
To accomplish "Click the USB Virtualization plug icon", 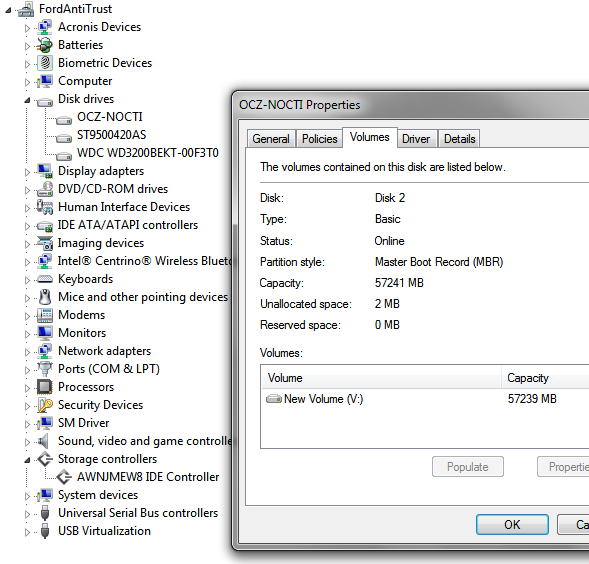I will coord(45,531).
